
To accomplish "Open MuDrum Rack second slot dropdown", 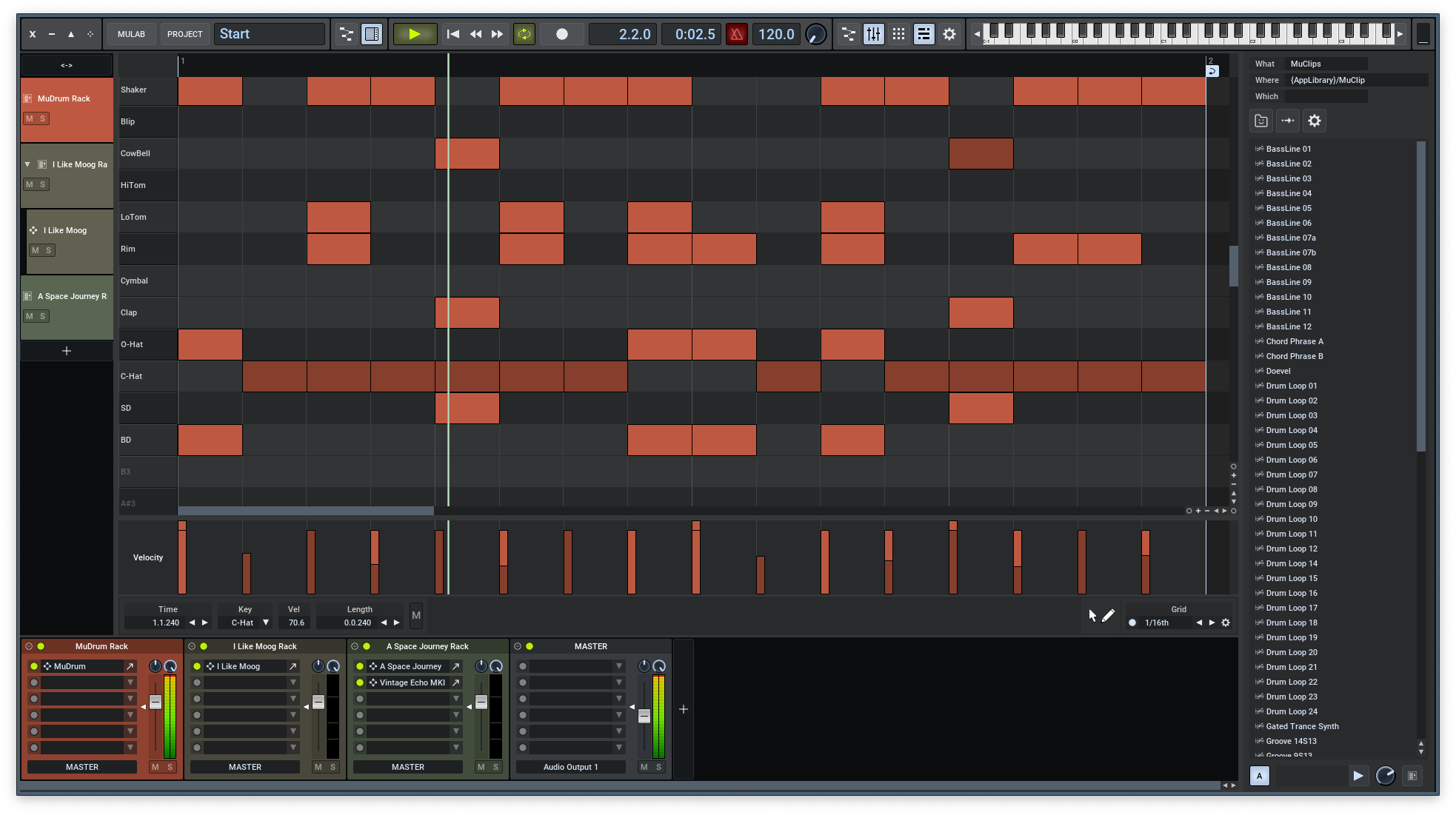I will 130,682.
